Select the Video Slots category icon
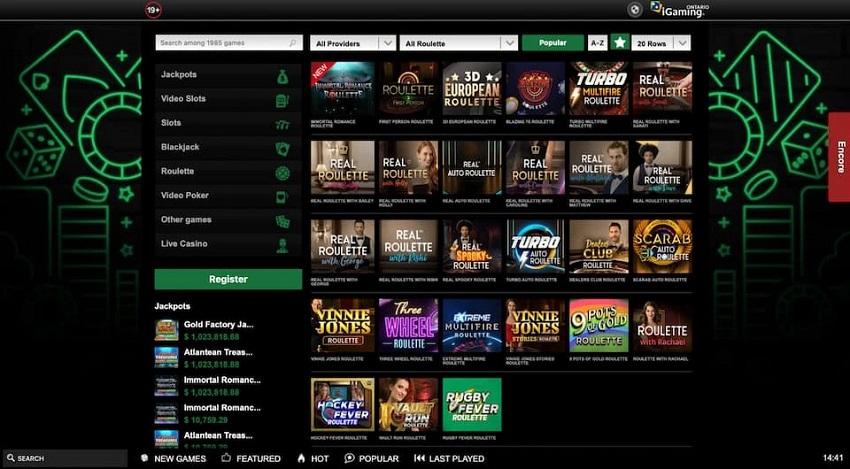This screenshot has width=850, height=469. (x=282, y=100)
